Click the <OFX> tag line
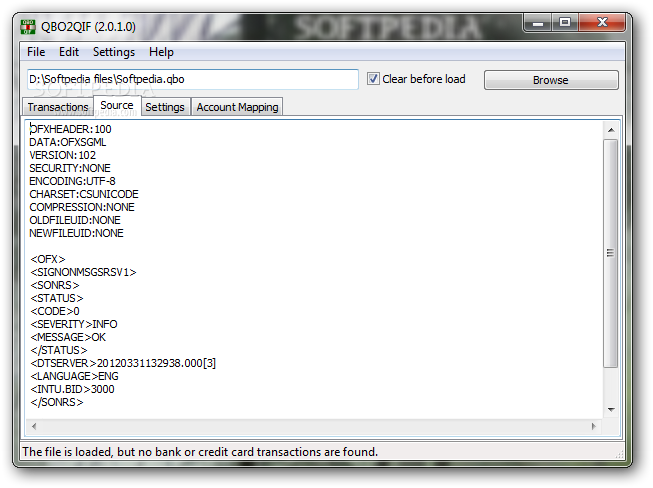 click(x=48, y=259)
